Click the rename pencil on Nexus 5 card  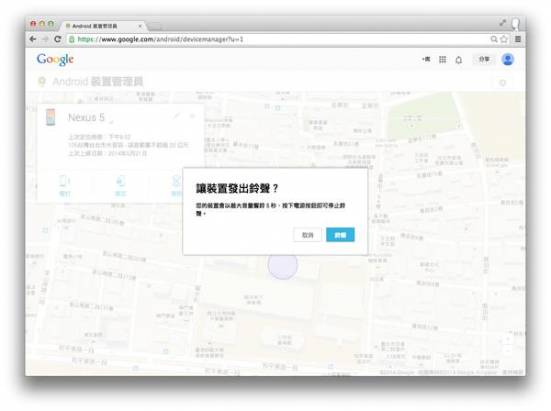coord(177,116)
